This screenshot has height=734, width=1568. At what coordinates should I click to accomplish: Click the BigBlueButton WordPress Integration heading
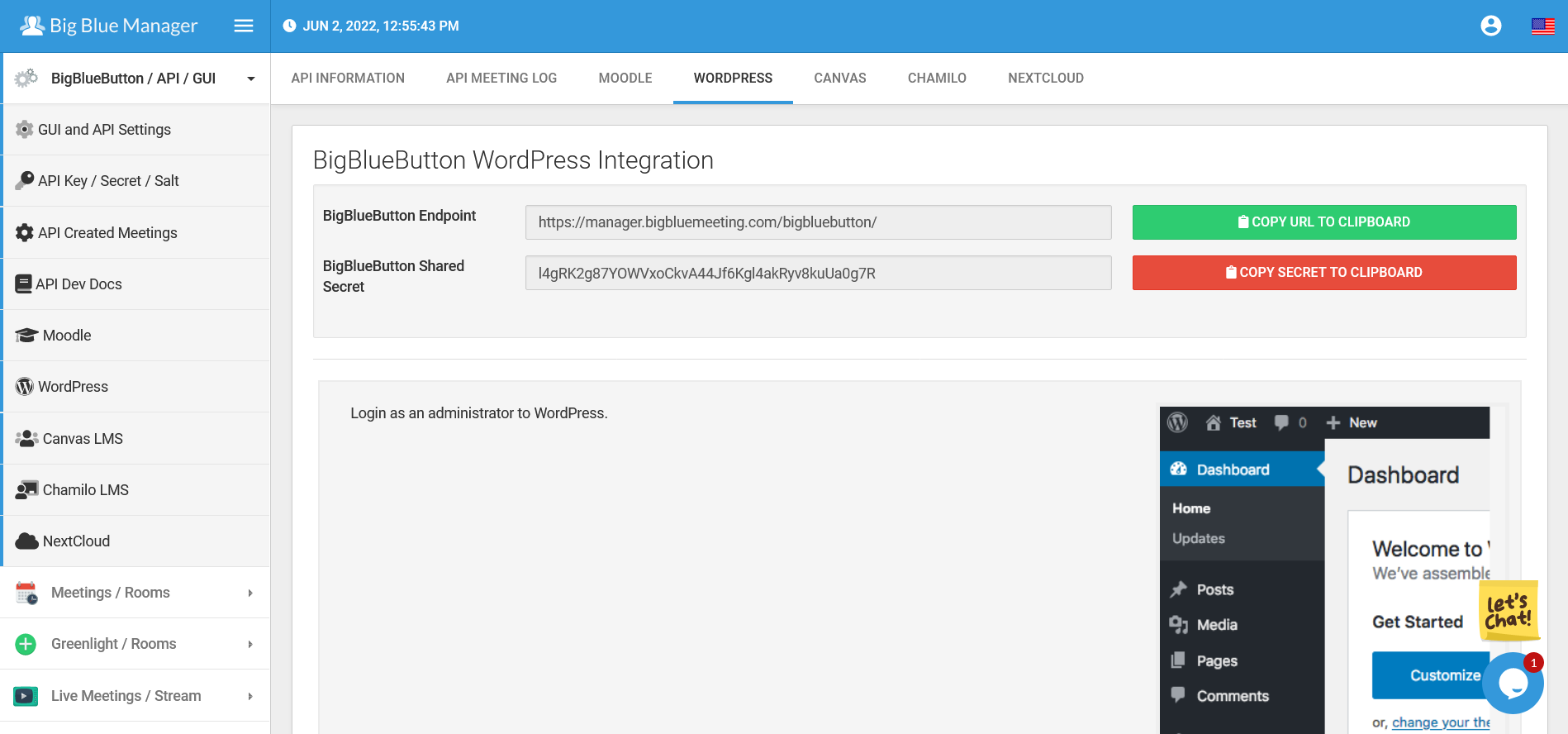tap(513, 160)
